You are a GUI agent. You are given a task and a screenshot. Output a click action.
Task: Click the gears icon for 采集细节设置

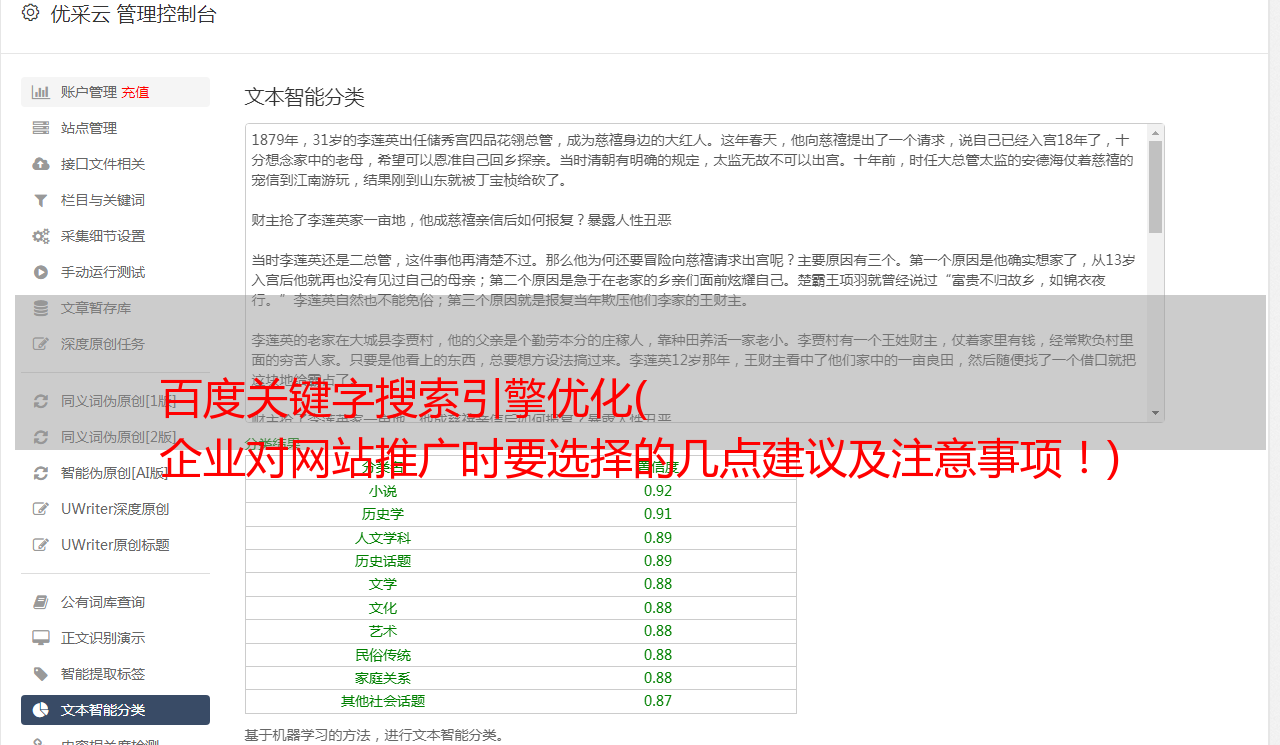click(41, 236)
